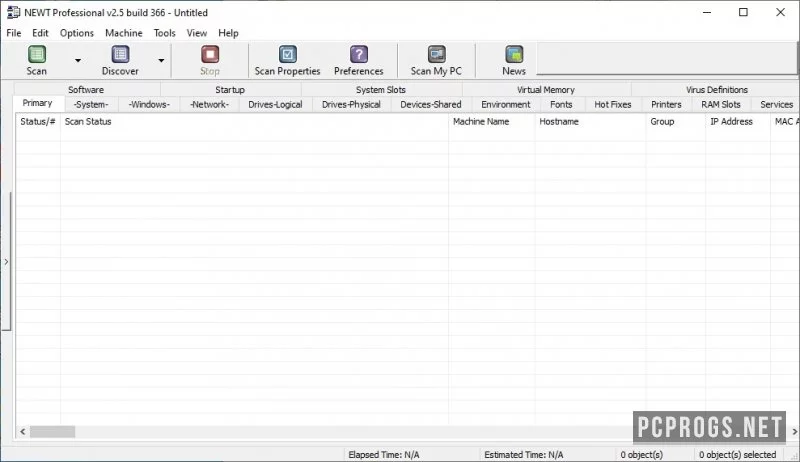Viewport: 800px width, 462px height.
Task: Select the -System- tab
Action: pos(91,105)
